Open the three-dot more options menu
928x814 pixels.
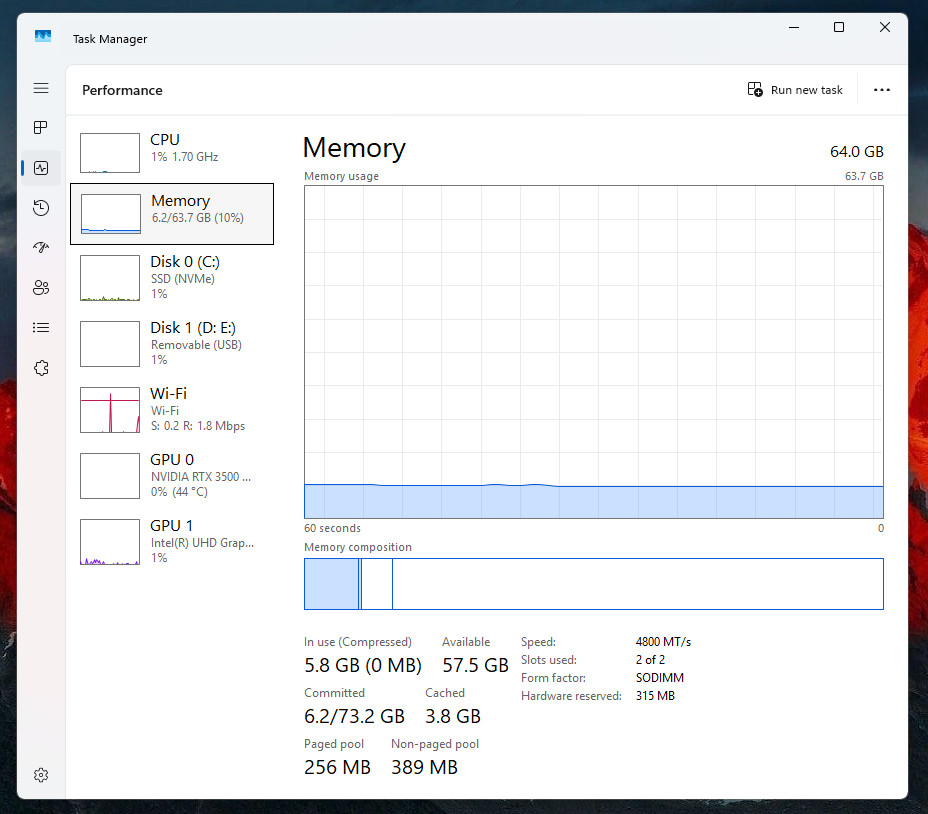(x=881, y=90)
